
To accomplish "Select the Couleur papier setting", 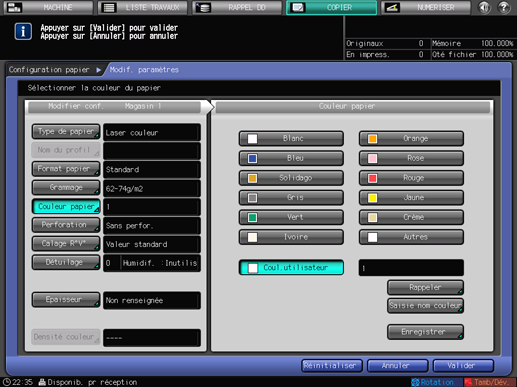I will point(66,206).
